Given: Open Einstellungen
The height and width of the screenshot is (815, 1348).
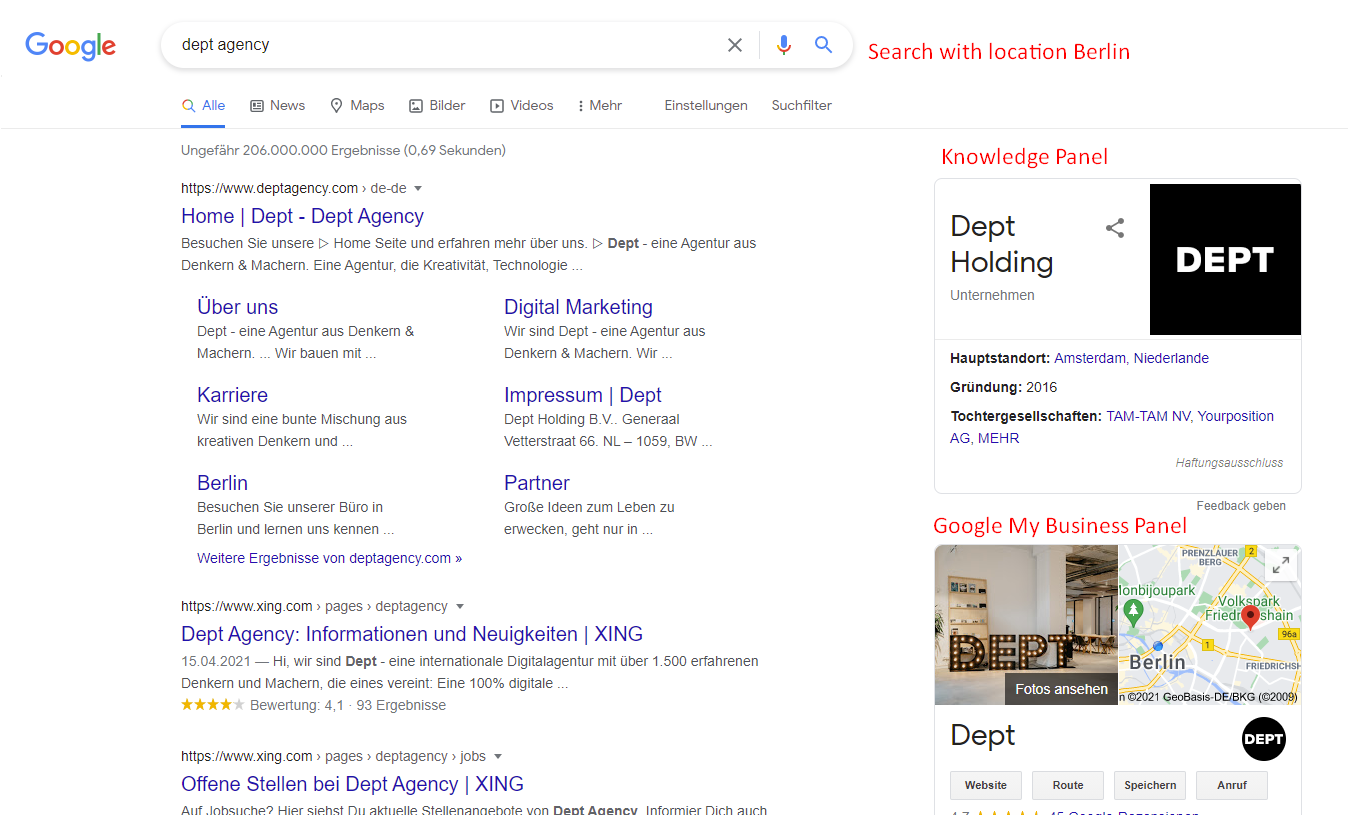Looking at the screenshot, I should 706,105.
